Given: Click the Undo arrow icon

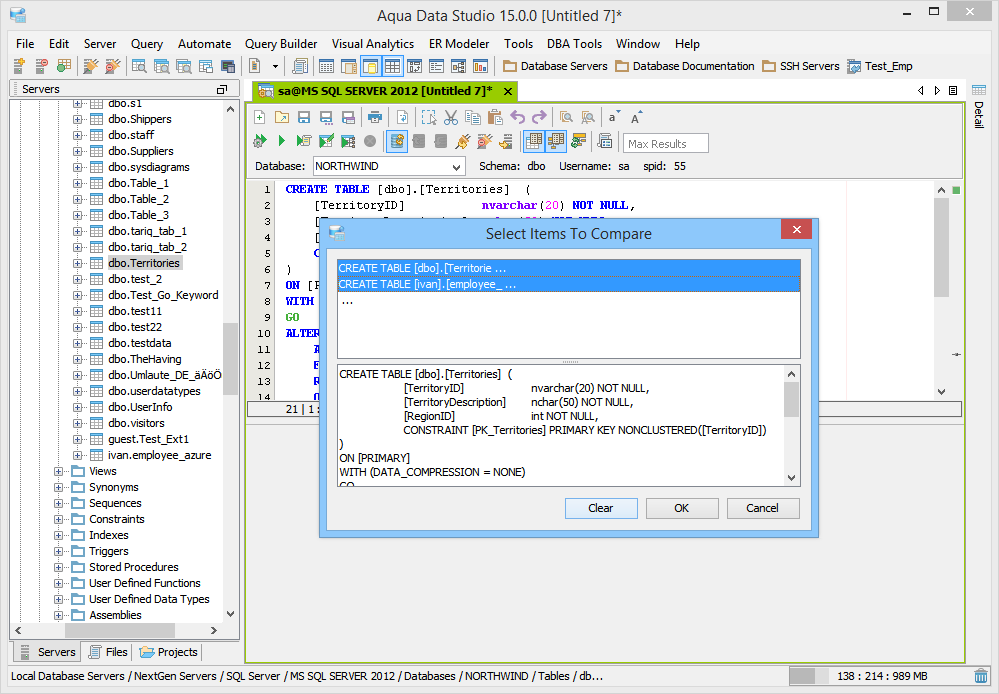Looking at the screenshot, I should click(x=517, y=117).
